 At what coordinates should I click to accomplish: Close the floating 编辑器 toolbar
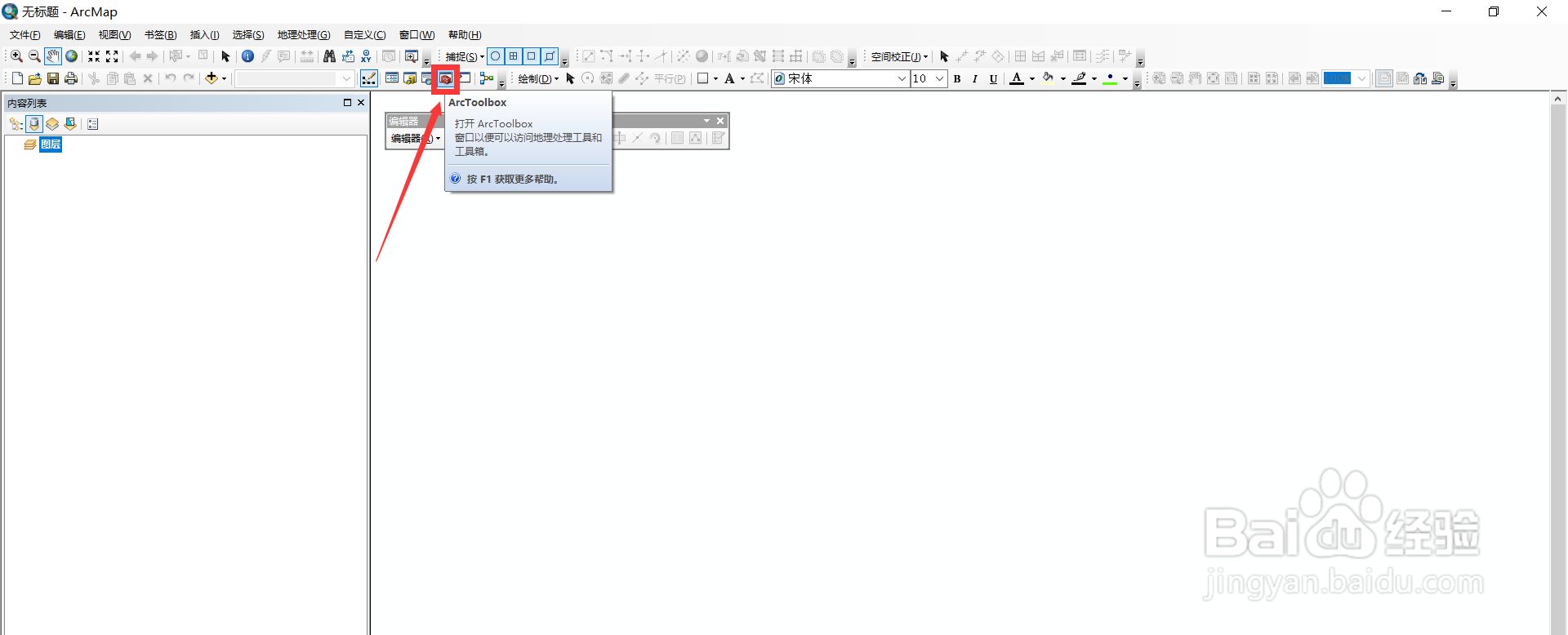coord(720,121)
